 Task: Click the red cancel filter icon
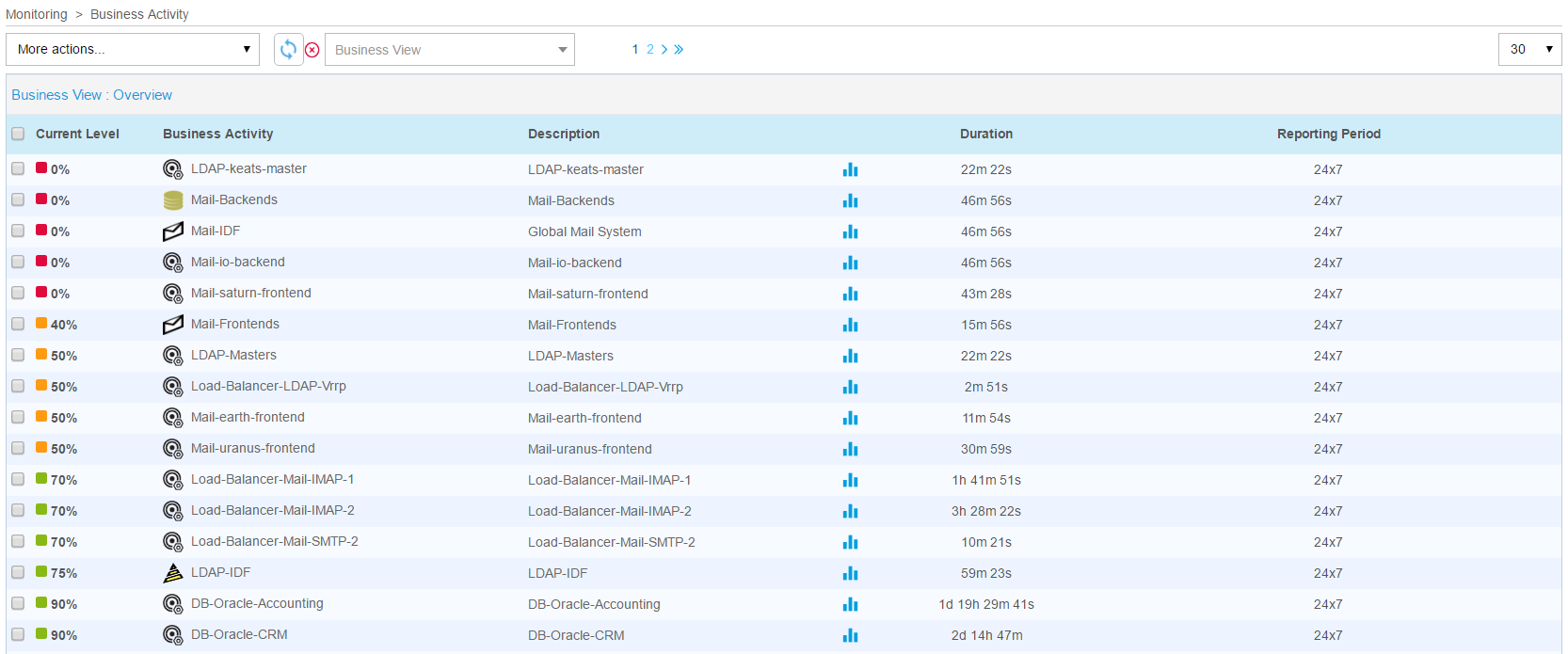pyautogui.click(x=312, y=50)
